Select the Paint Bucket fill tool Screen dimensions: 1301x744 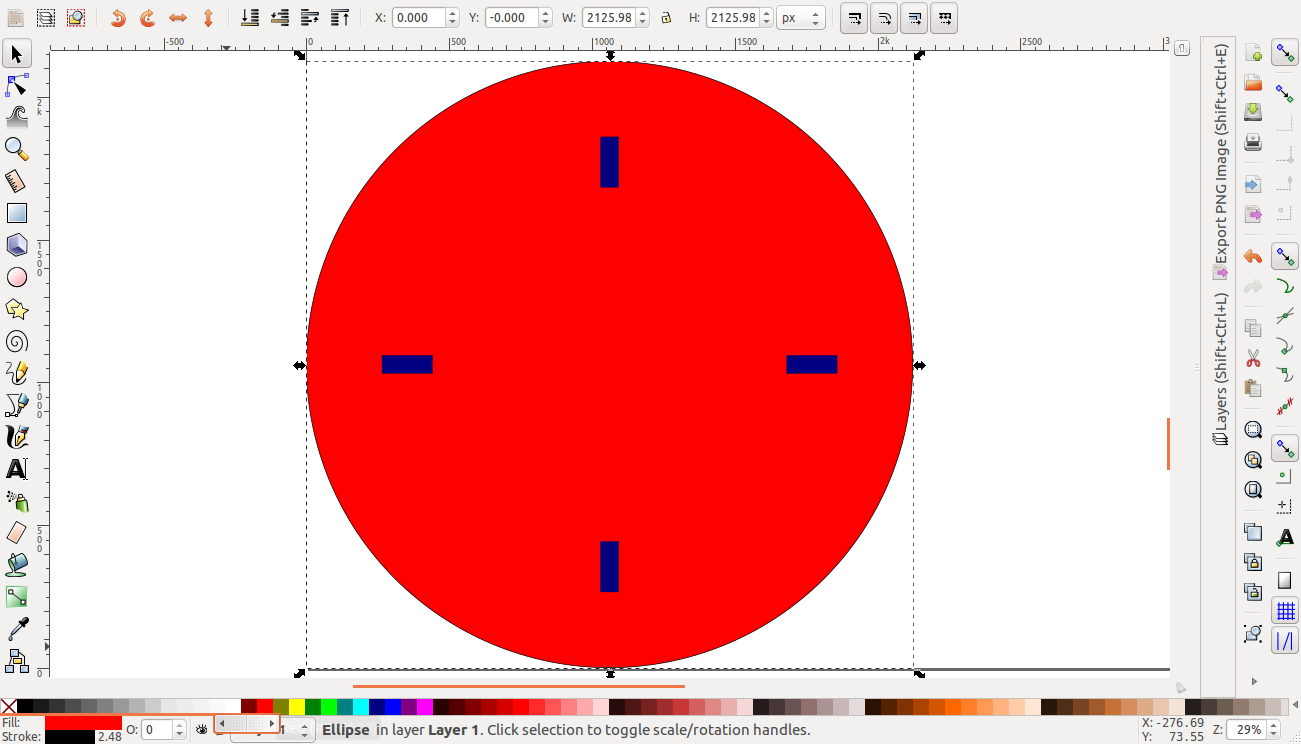(17, 565)
